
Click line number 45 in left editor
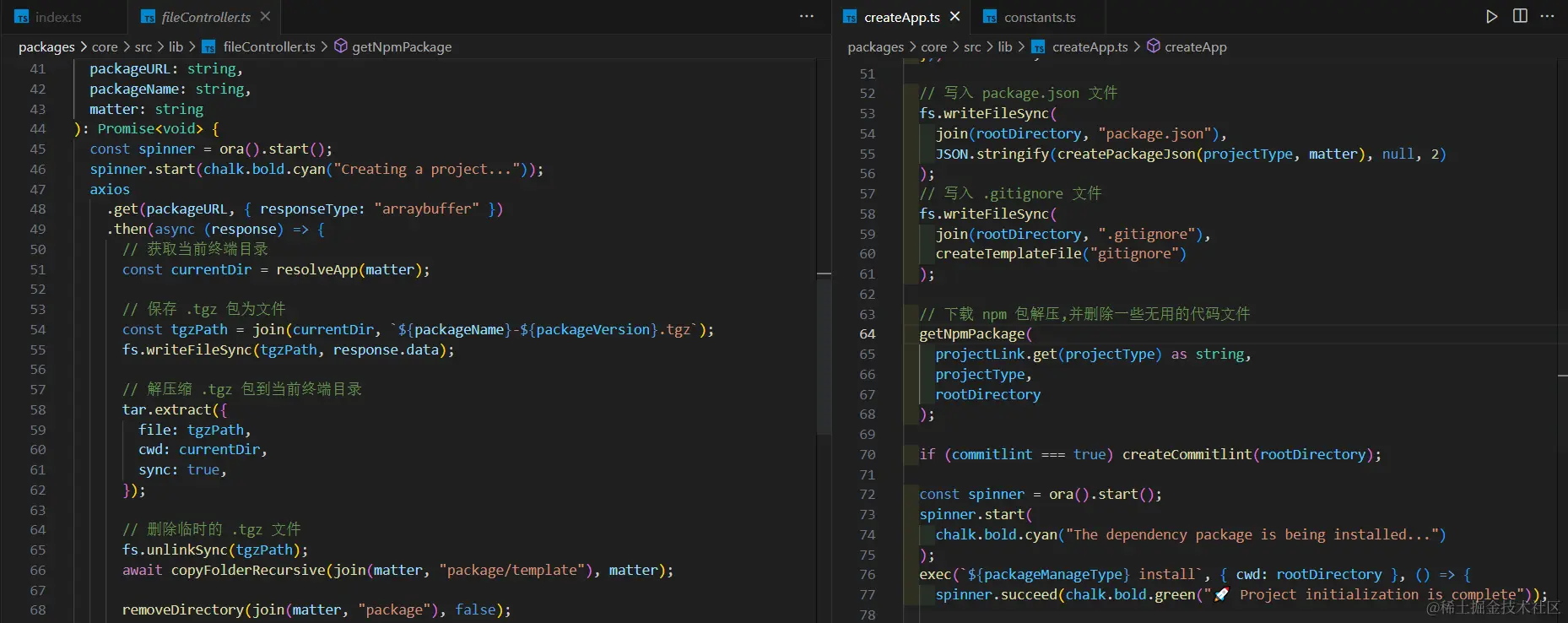38,149
